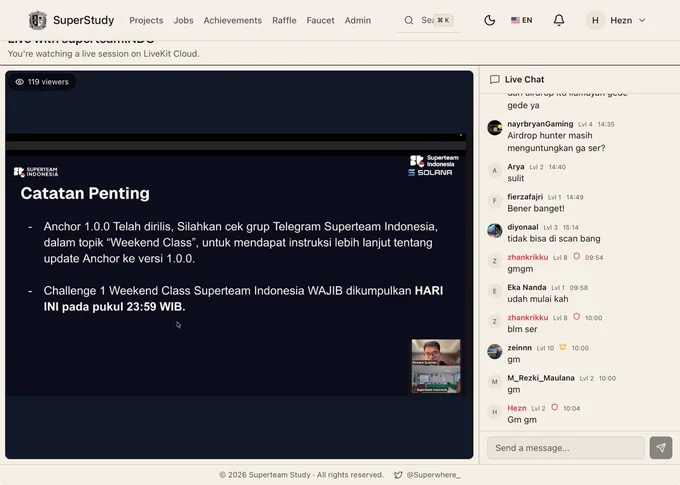The height and width of the screenshot is (485, 680).
Task: Open the Faucet page
Action: pos(320,20)
